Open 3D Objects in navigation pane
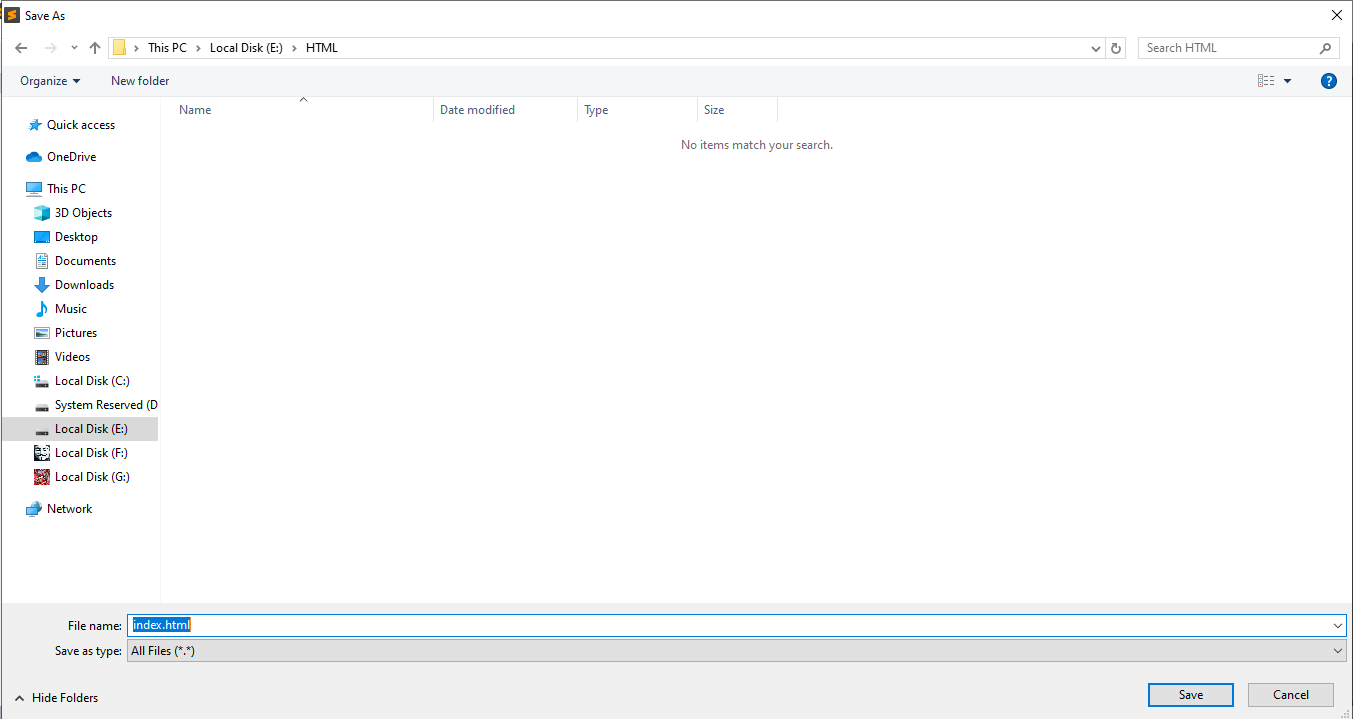 83,213
